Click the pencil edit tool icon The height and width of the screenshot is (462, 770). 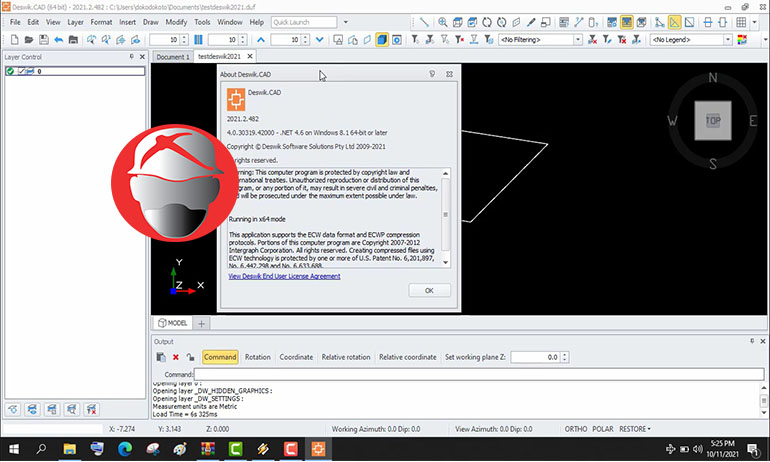pyautogui.click(x=531, y=22)
